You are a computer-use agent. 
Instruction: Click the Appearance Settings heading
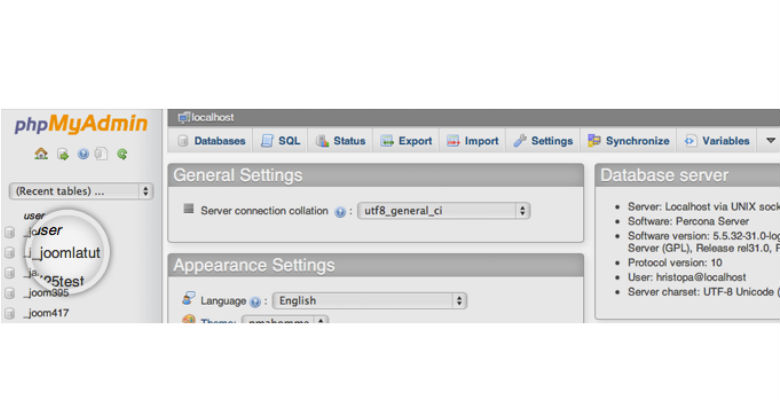[x=254, y=265]
